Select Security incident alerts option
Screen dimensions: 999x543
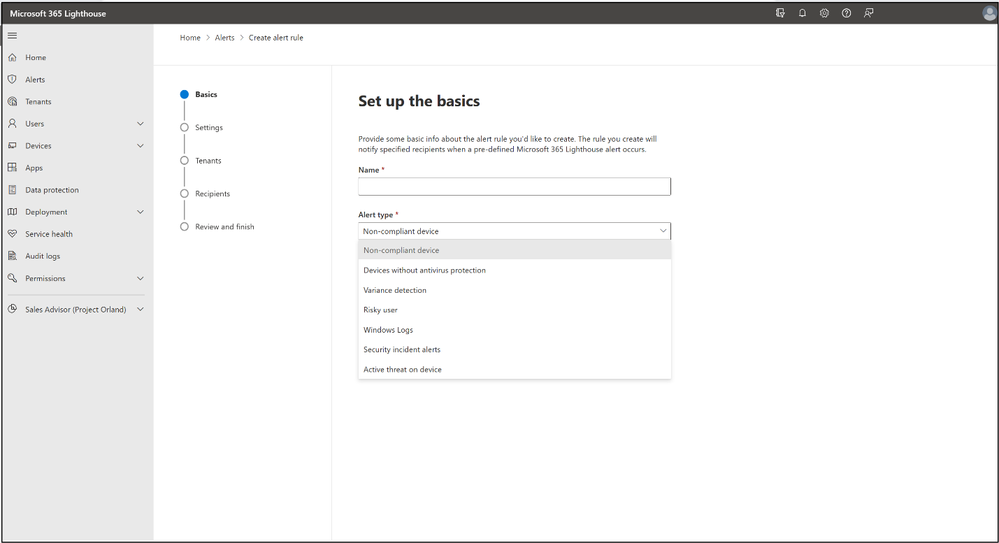[x=514, y=349]
